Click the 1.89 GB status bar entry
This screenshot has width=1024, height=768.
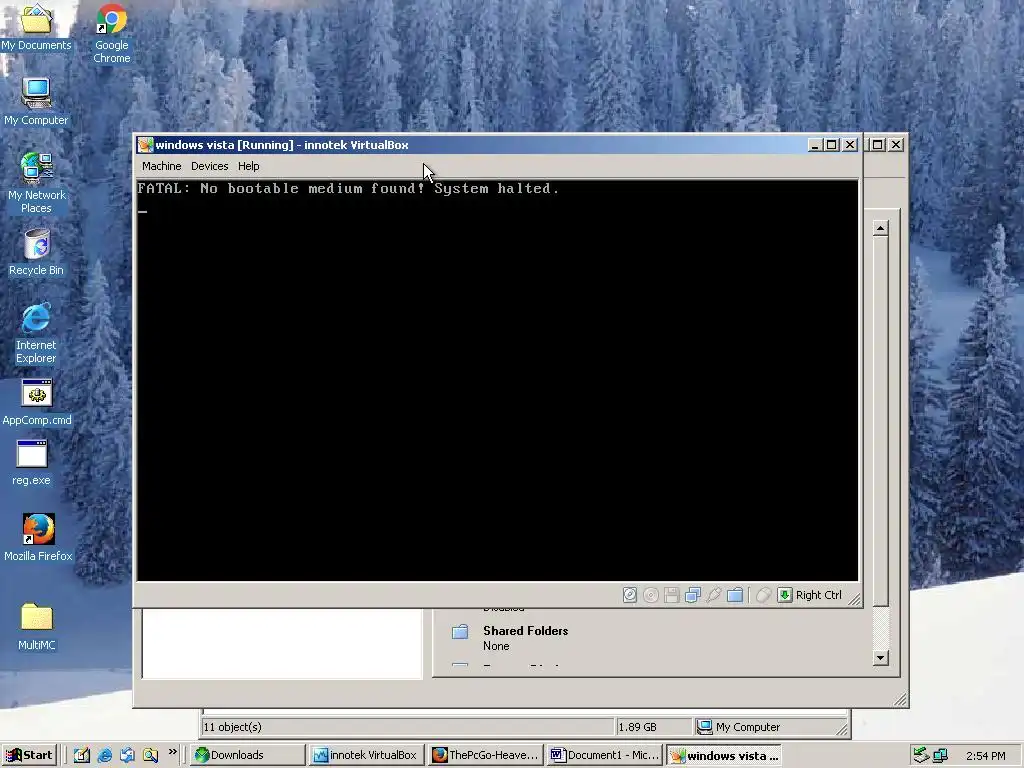click(637, 727)
